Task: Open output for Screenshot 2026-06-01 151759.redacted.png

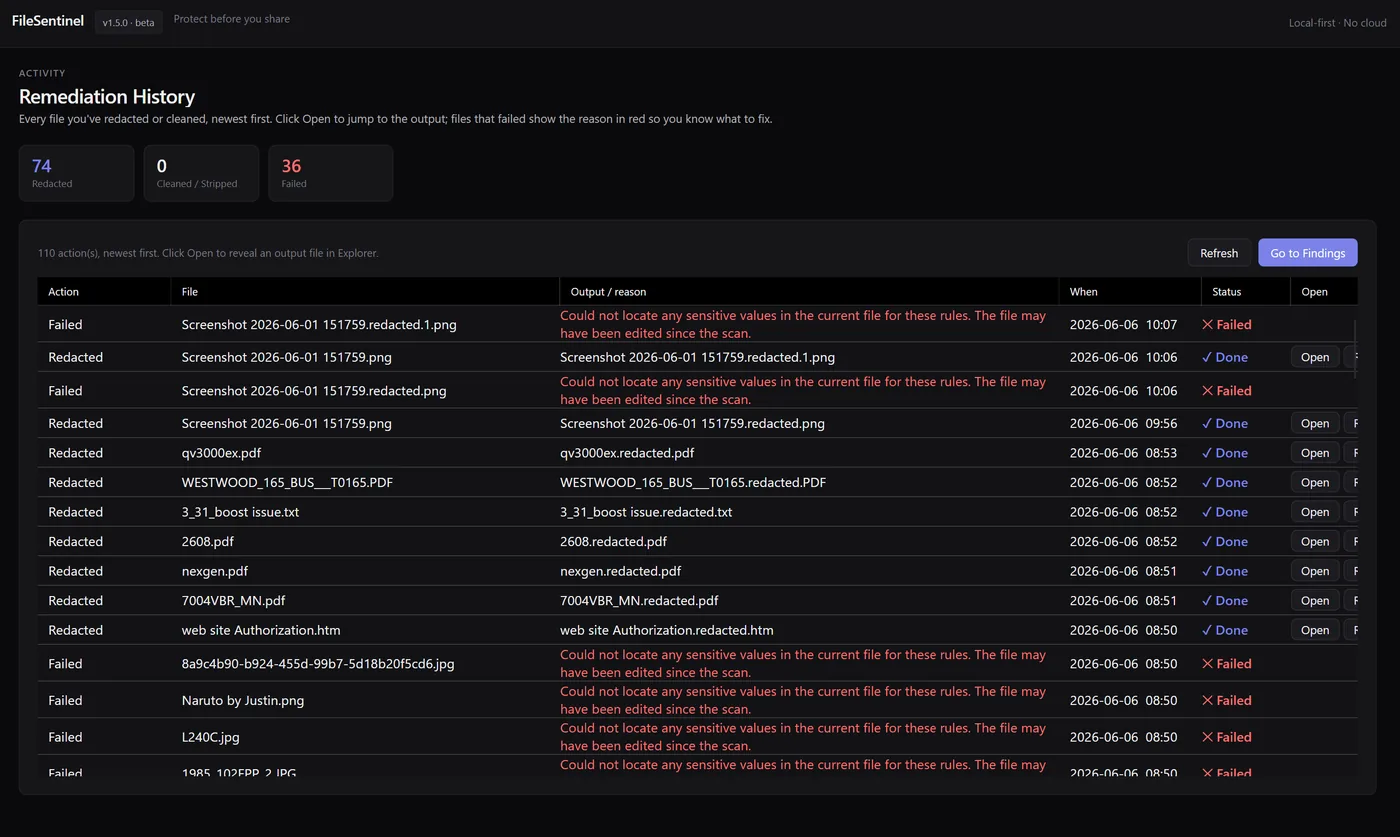Action: pos(1315,423)
